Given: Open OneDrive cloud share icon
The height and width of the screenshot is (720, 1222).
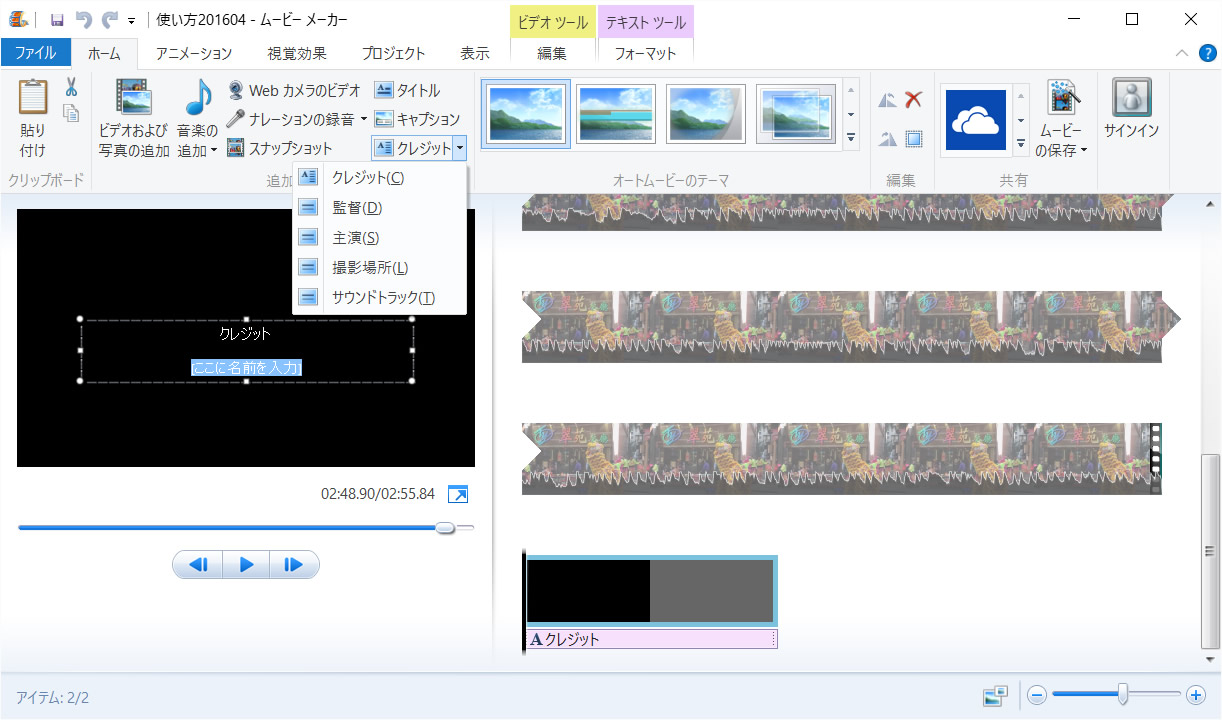Looking at the screenshot, I should pos(975,120).
